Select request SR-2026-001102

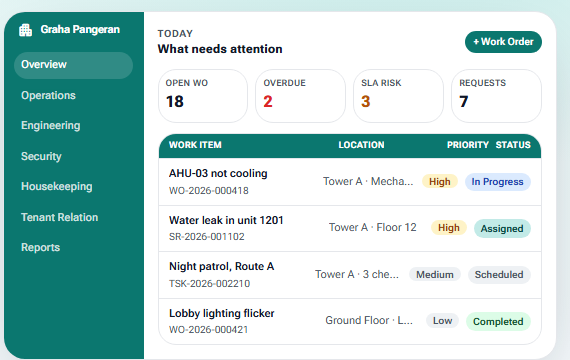pos(206,237)
